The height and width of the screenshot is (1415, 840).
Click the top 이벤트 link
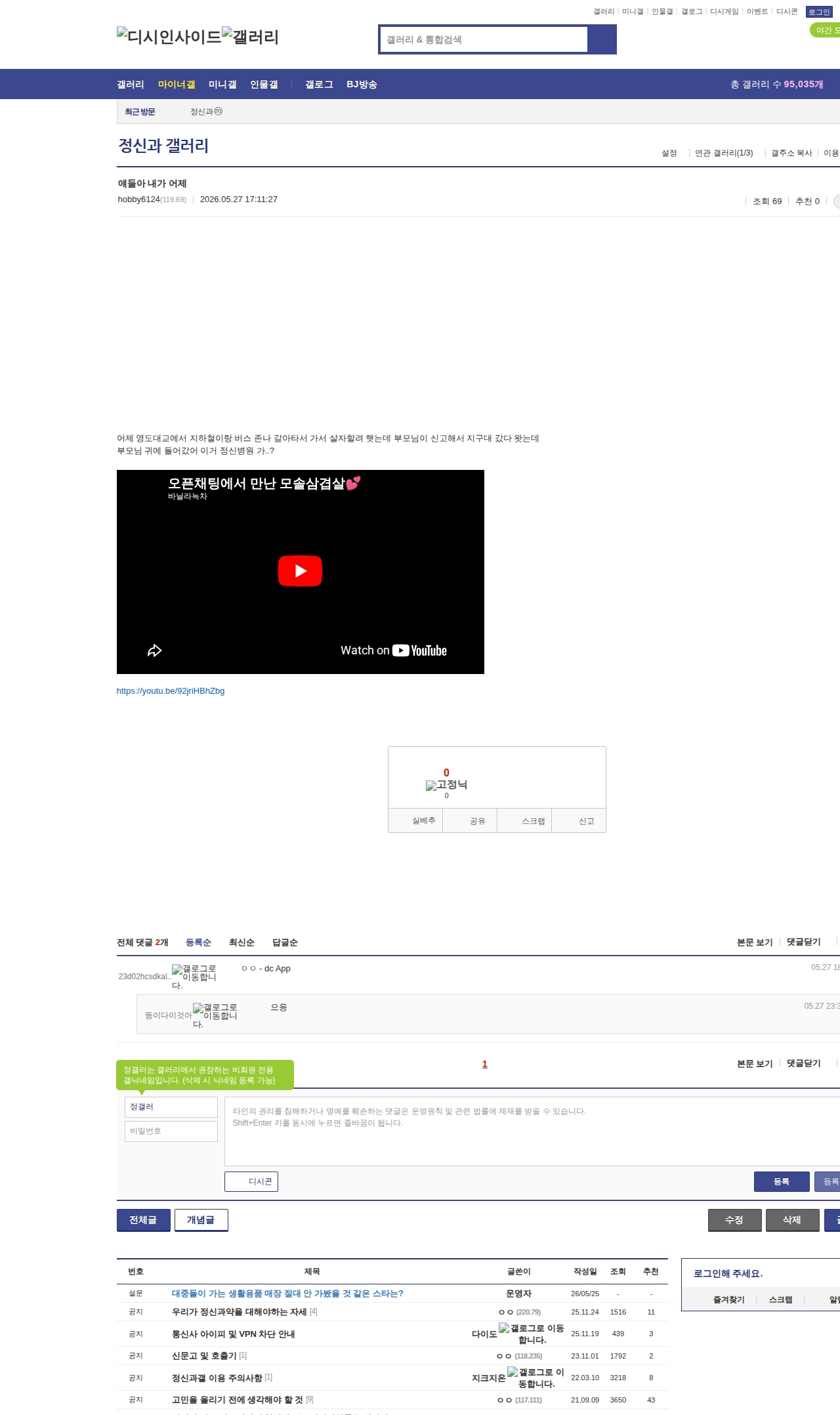(x=757, y=12)
